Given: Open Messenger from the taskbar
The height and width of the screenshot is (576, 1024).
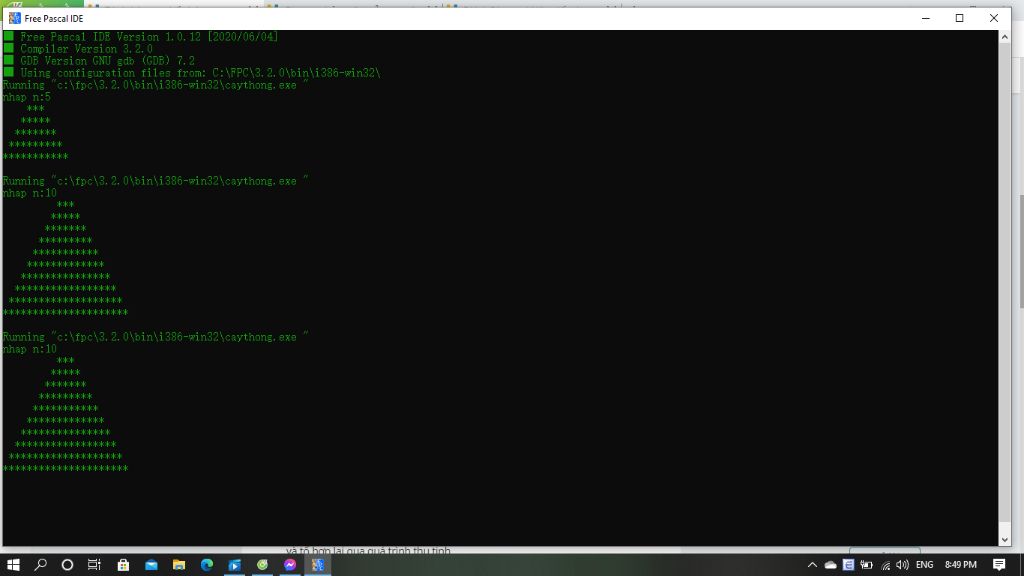Looking at the screenshot, I should tap(290, 565).
